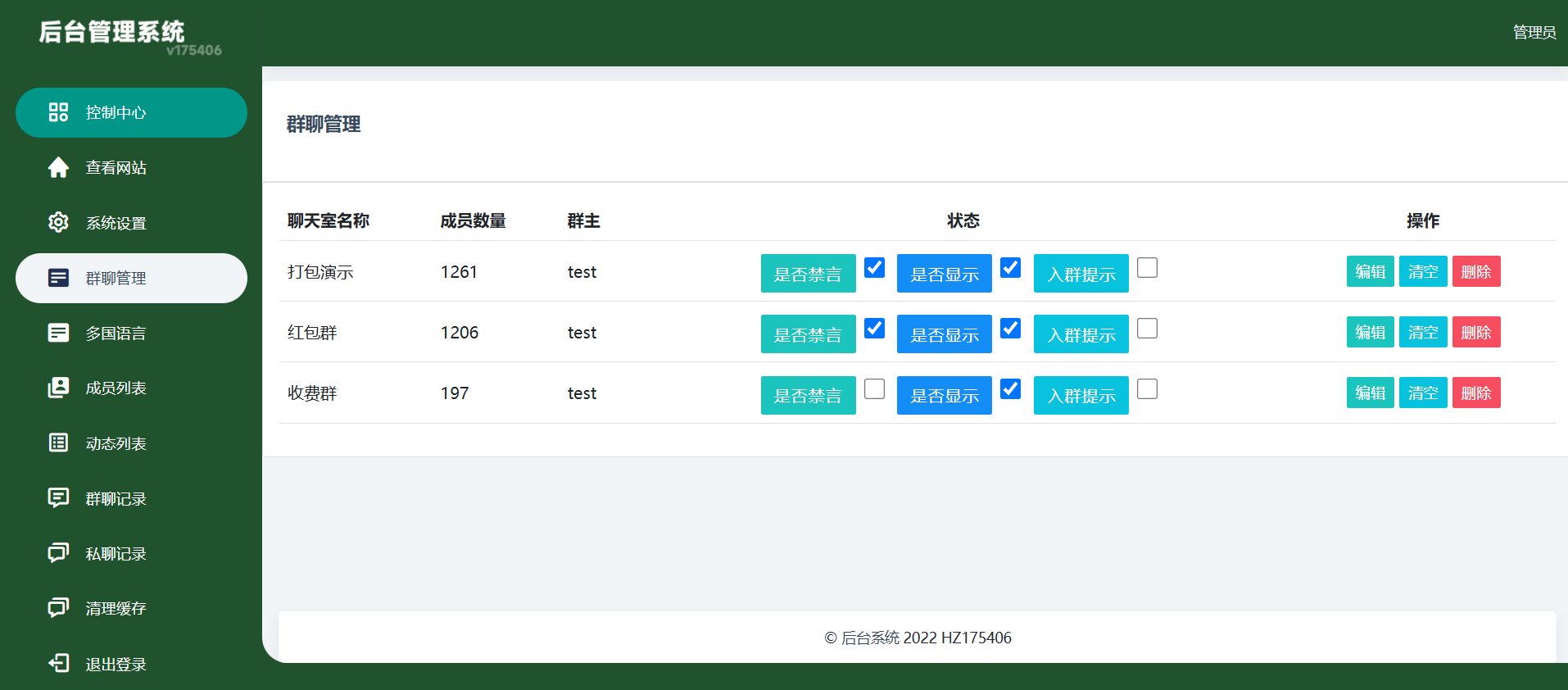Click the 群聊记录 chat bubble icon

58,498
